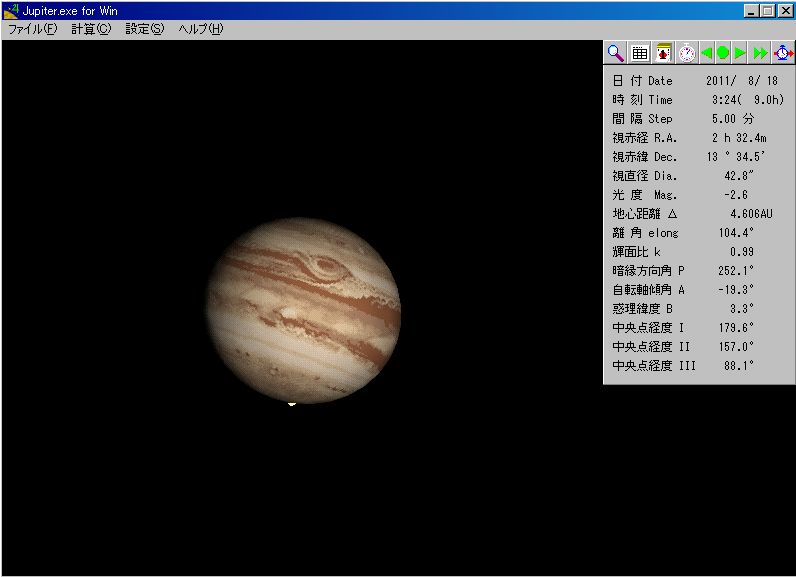Click the calendar date setting icon
Screen dimensions: 796x577
(664, 53)
